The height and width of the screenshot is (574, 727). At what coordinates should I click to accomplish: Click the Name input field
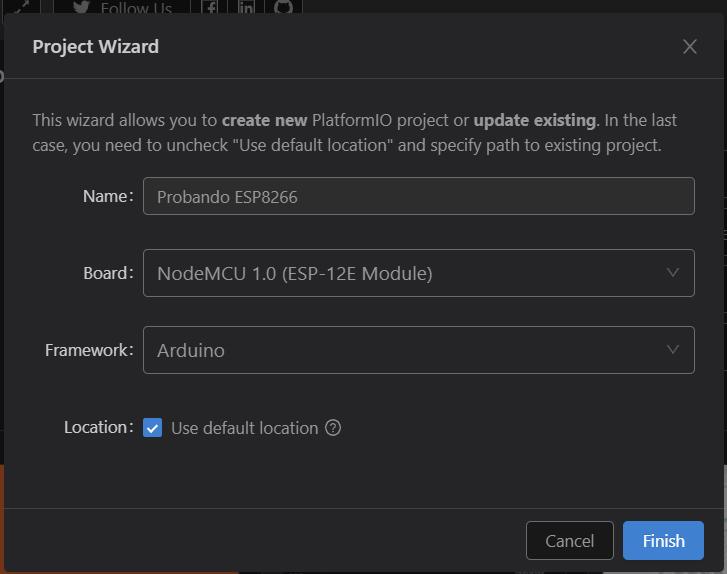(419, 196)
